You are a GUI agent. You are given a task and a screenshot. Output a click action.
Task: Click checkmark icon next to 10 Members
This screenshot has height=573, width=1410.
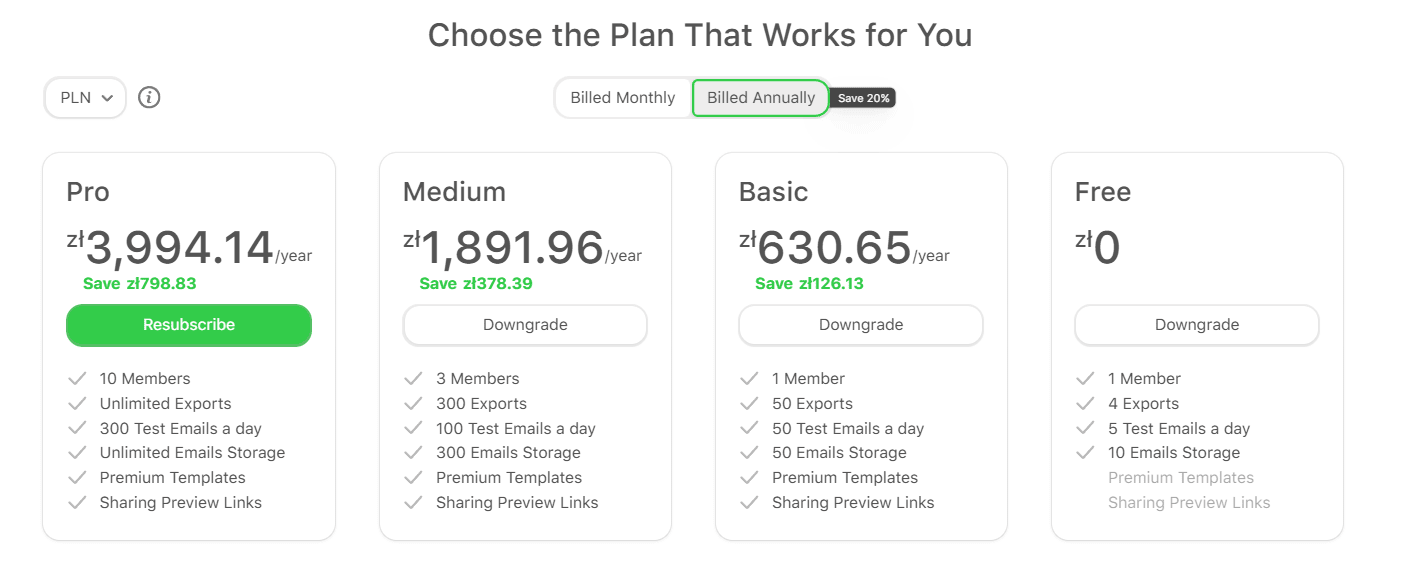pos(77,379)
